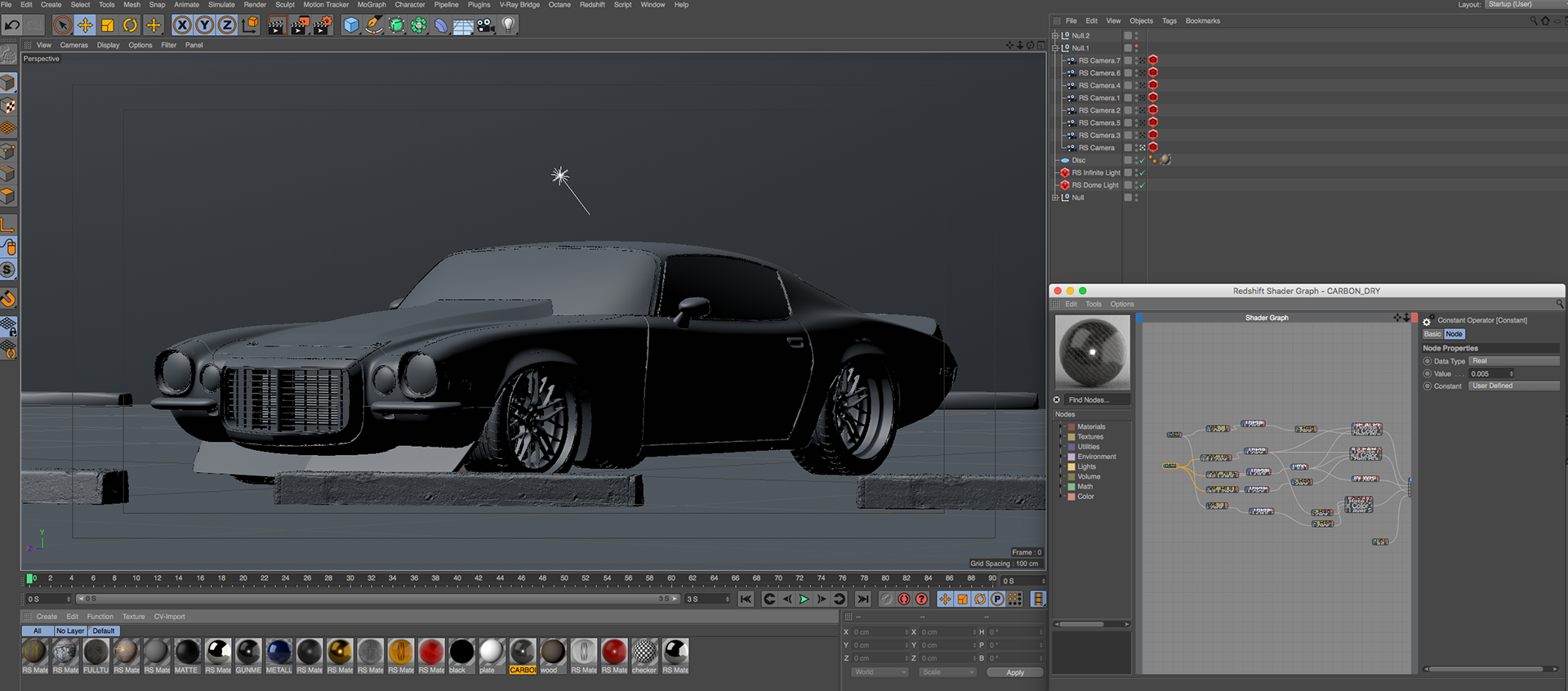
Task: Add a Cube primitive object
Action: (x=351, y=25)
